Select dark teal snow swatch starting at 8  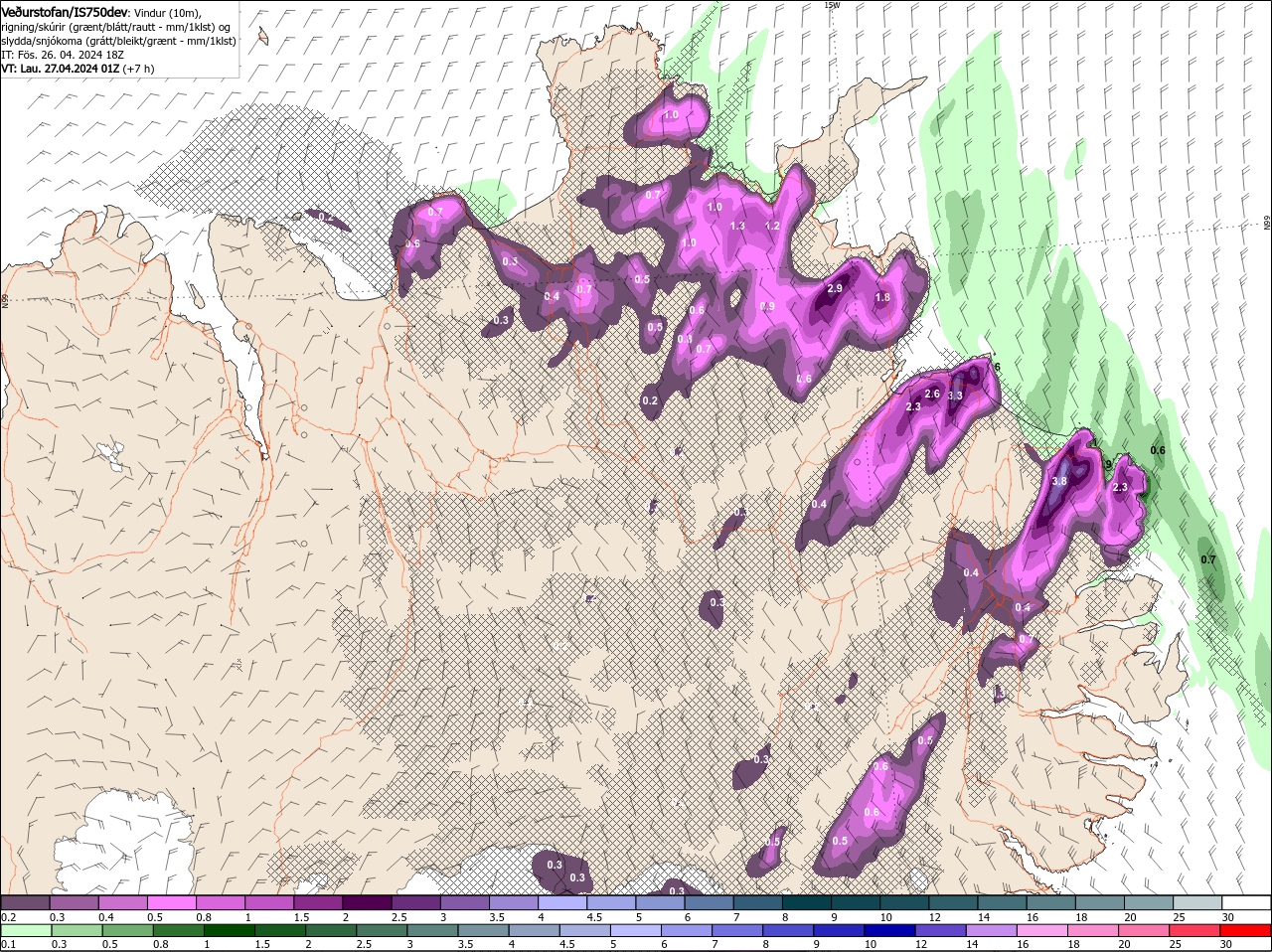[808, 902]
